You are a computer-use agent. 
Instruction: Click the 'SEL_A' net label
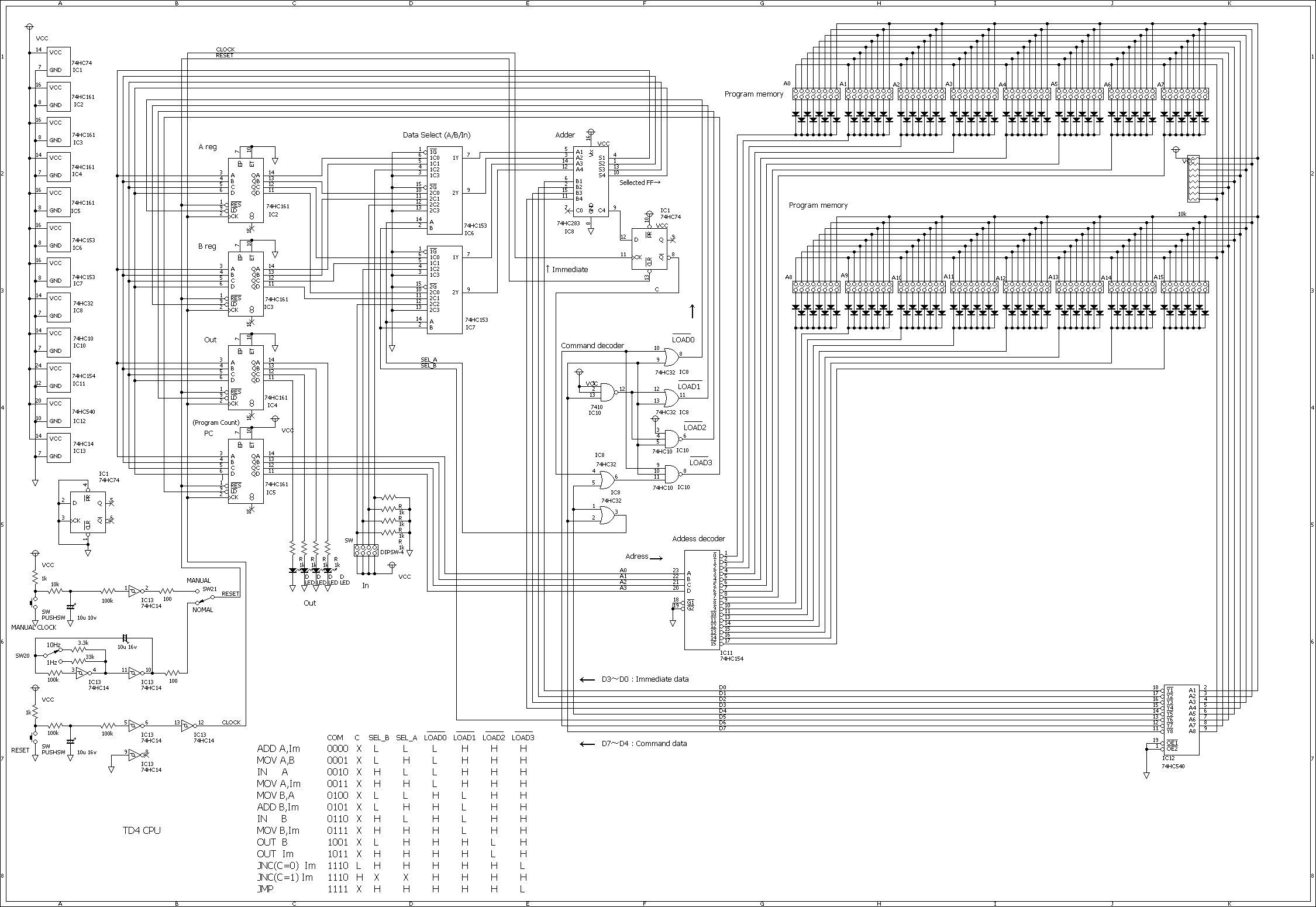coord(429,360)
